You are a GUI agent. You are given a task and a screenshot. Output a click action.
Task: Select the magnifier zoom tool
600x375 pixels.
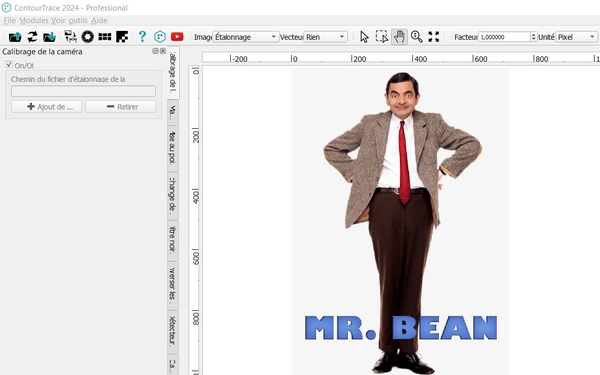(x=416, y=37)
